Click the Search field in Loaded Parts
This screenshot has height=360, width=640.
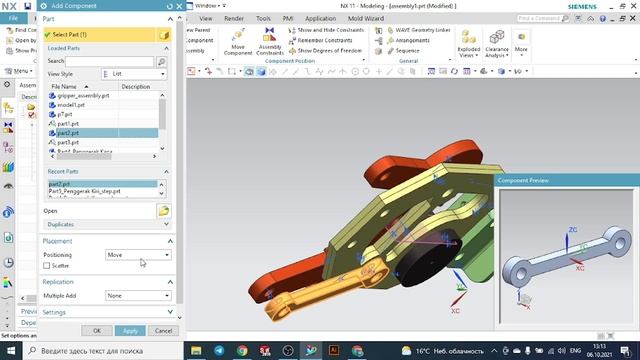click(109, 62)
